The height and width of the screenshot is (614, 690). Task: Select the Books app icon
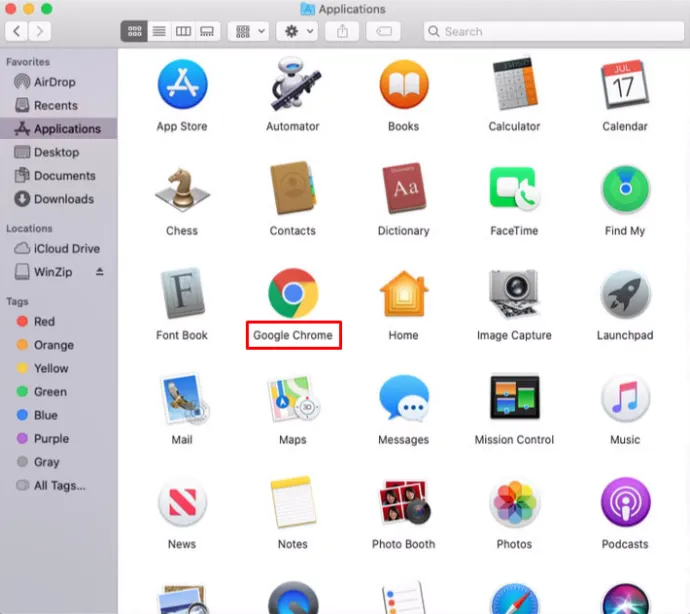pos(404,85)
